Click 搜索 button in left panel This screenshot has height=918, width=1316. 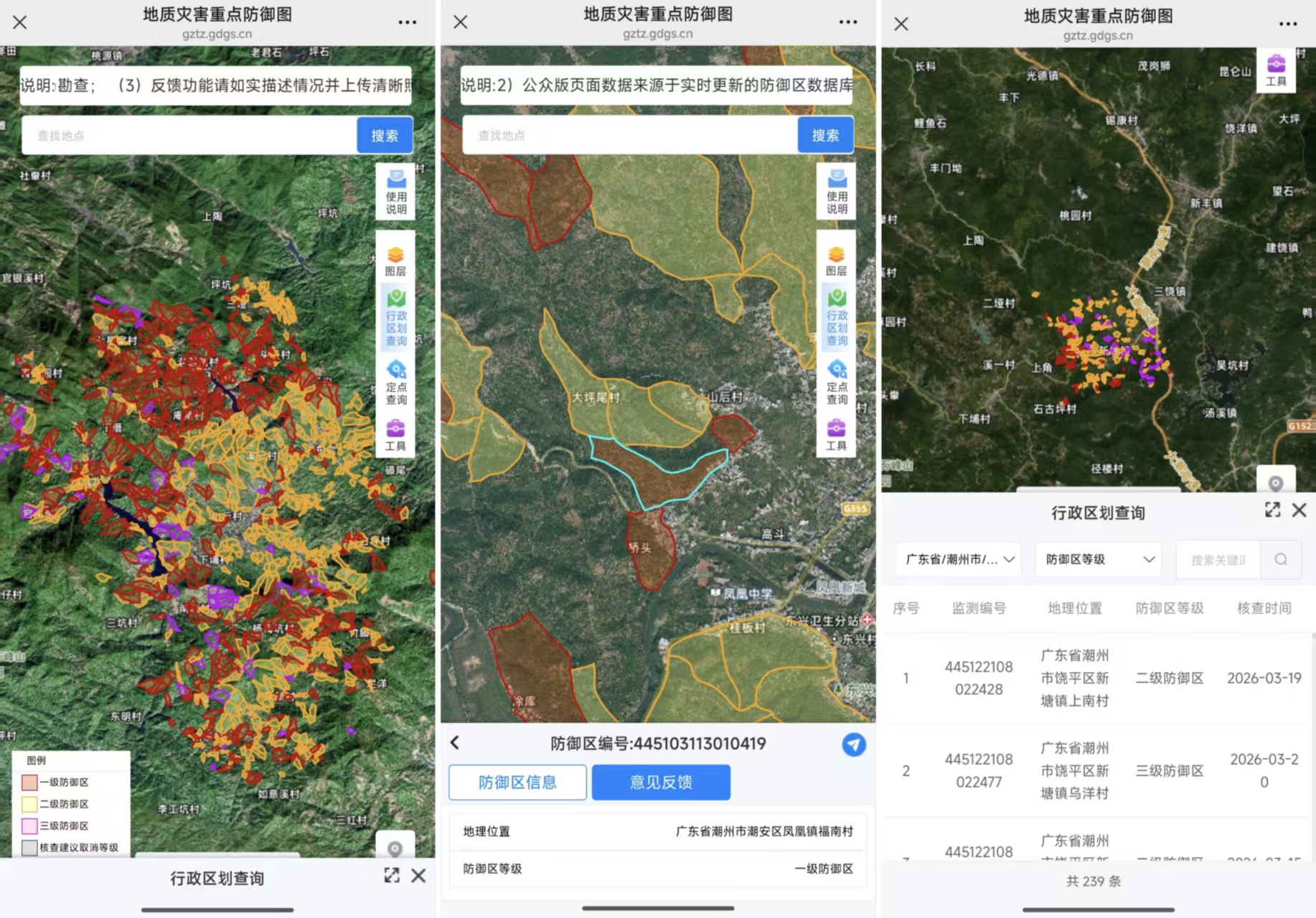click(x=385, y=135)
